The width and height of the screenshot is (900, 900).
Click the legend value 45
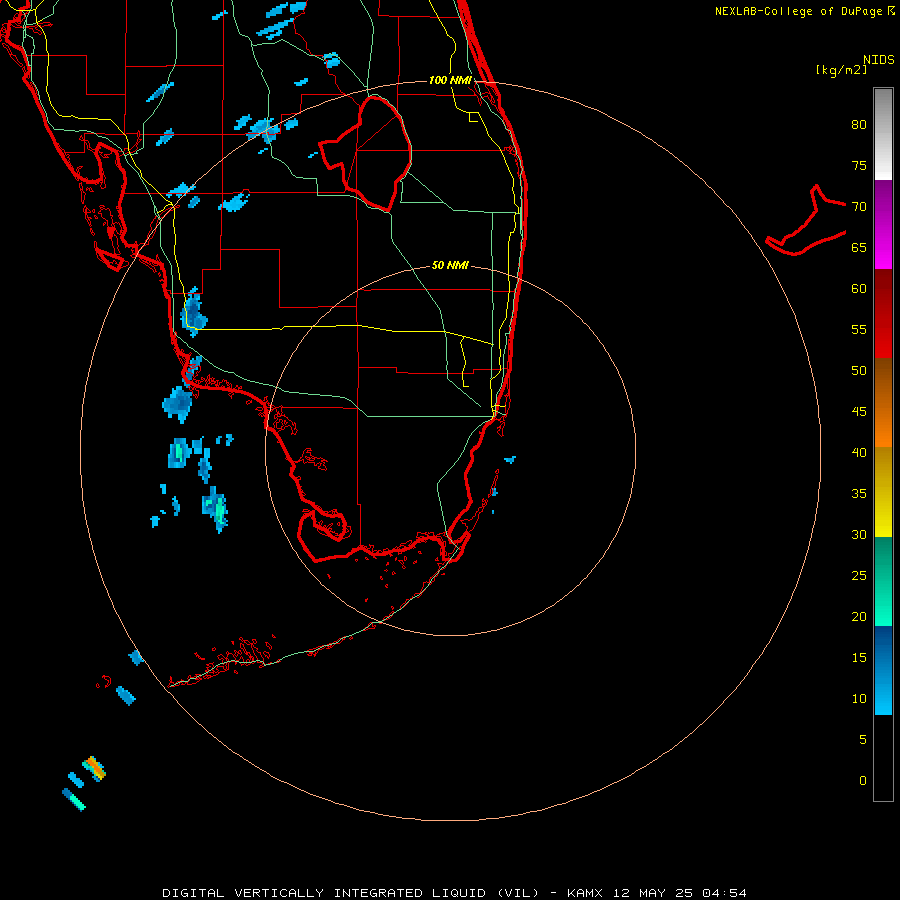(859, 412)
